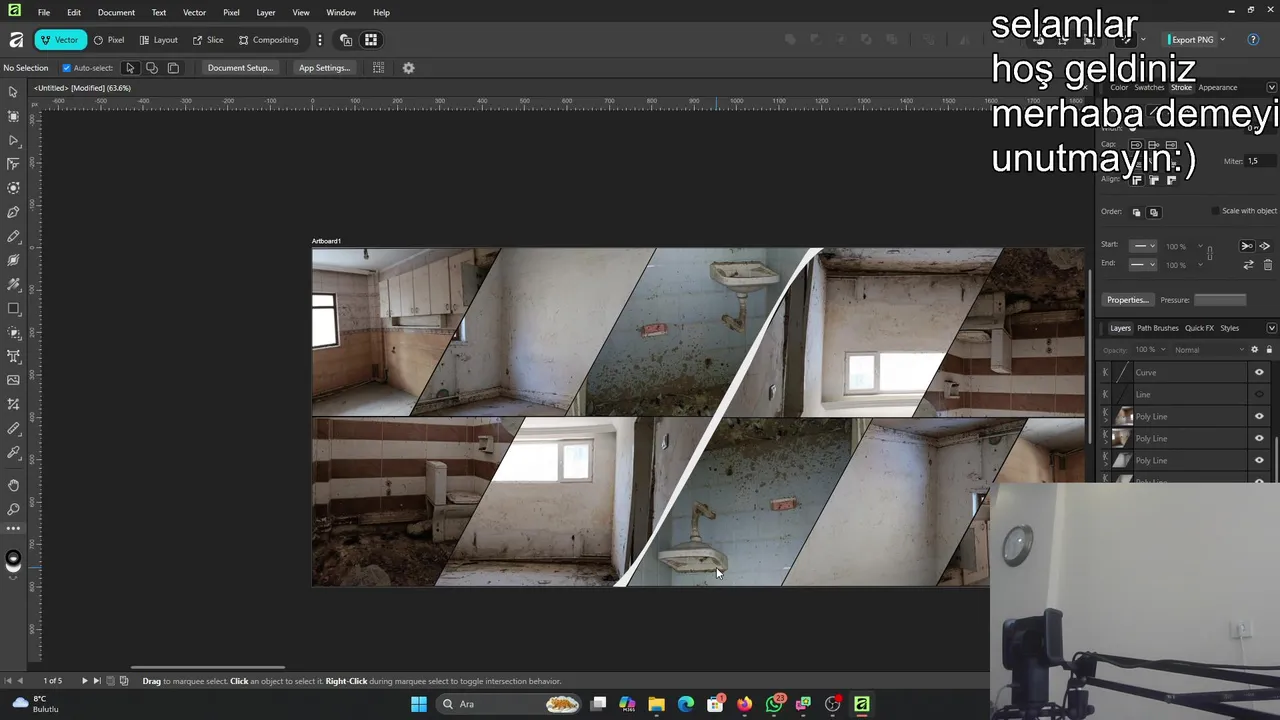Screen dimensions: 1280x720
Task: Expand the Stroke panel options chevron
Action: [1271, 88]
